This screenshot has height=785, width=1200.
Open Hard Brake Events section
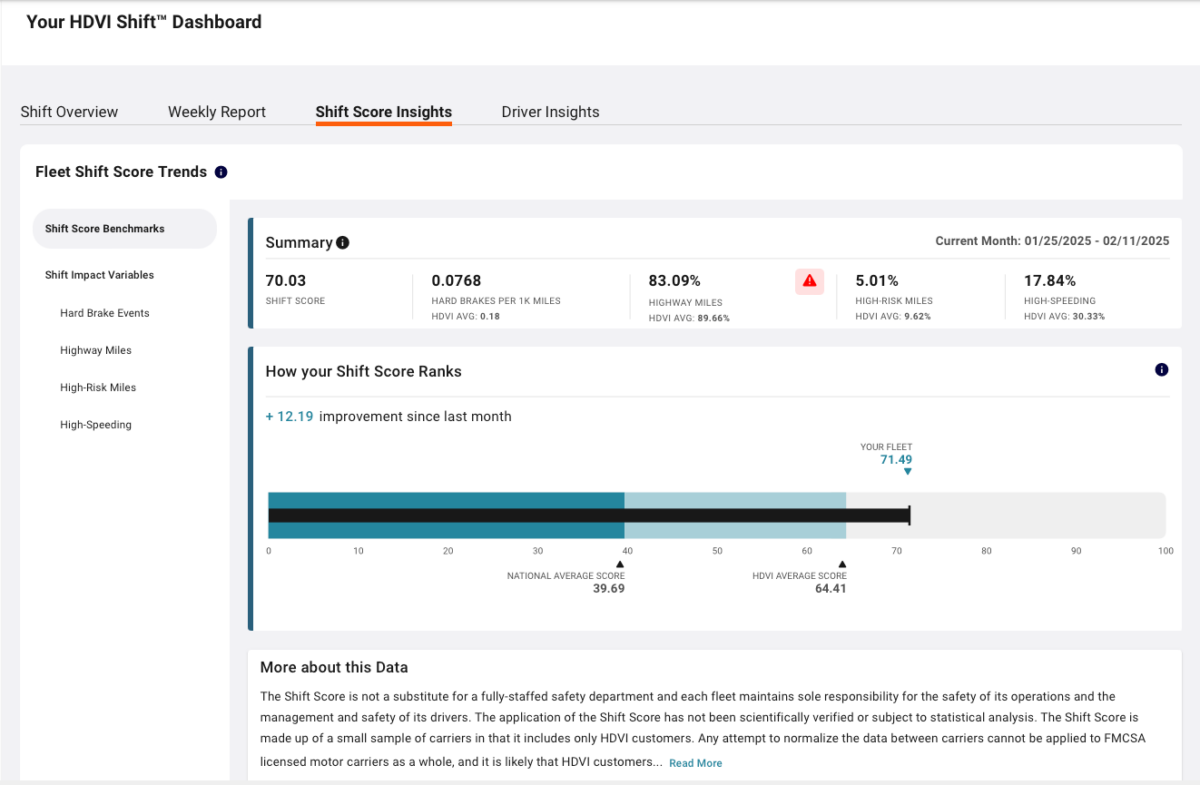104,313
